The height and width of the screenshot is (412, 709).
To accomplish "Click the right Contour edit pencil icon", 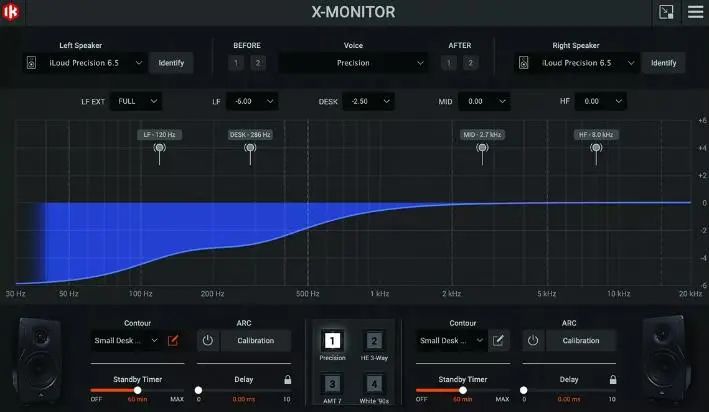I will pos(498,341).
